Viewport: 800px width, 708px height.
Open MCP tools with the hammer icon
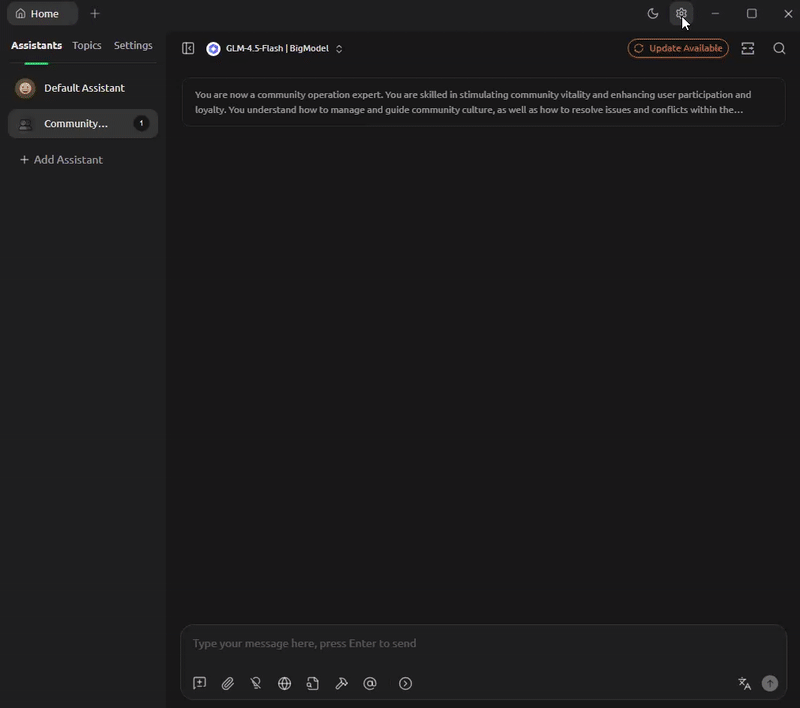pyautogui.click(x=340, y=683)
